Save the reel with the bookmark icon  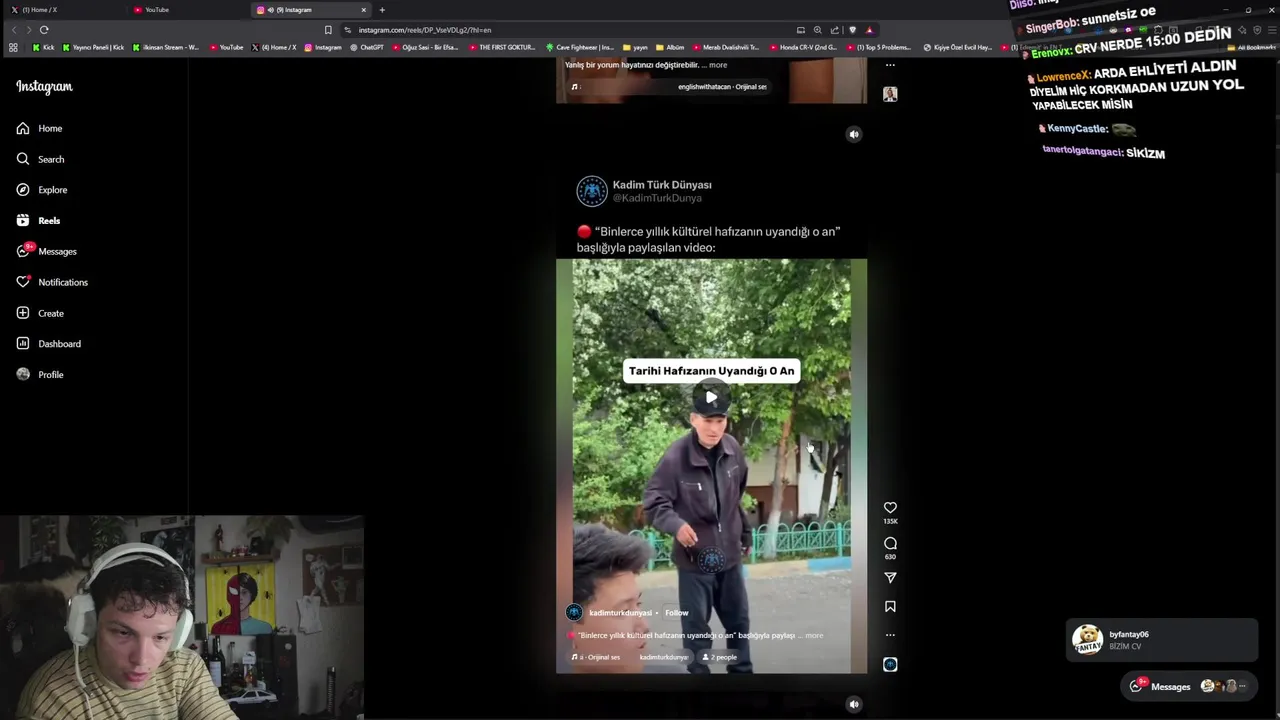[890, 607]
